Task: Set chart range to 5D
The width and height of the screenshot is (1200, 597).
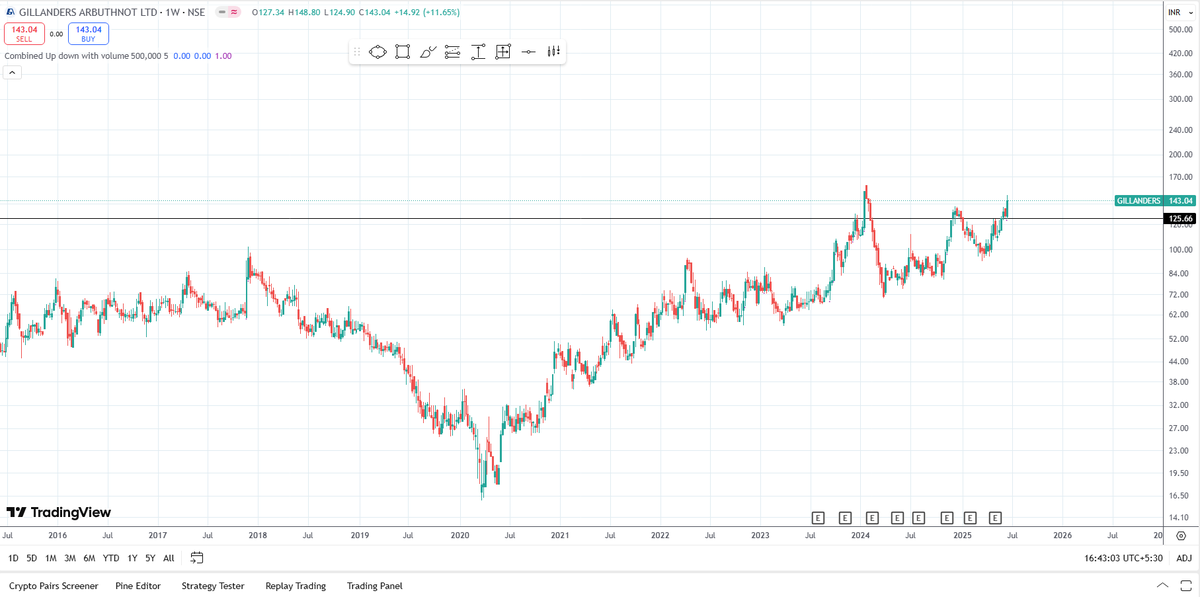Action: 32,558
